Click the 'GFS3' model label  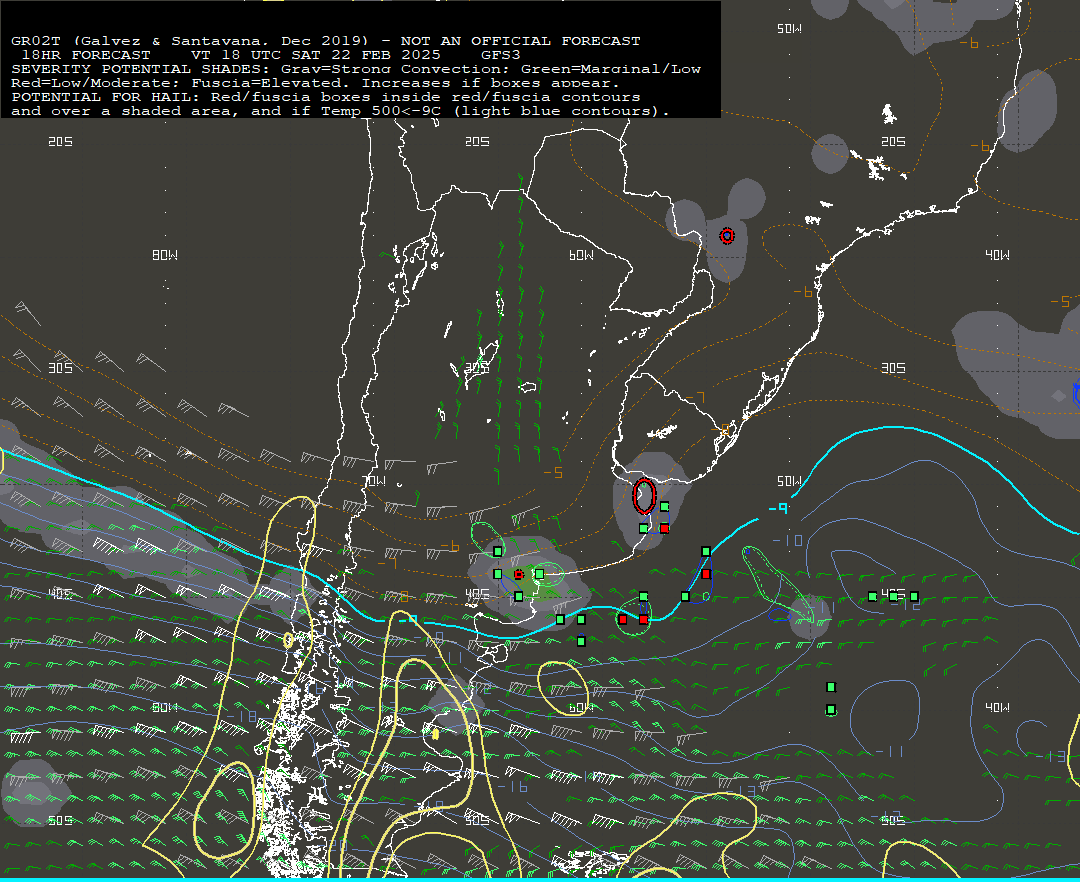(501, 54)
